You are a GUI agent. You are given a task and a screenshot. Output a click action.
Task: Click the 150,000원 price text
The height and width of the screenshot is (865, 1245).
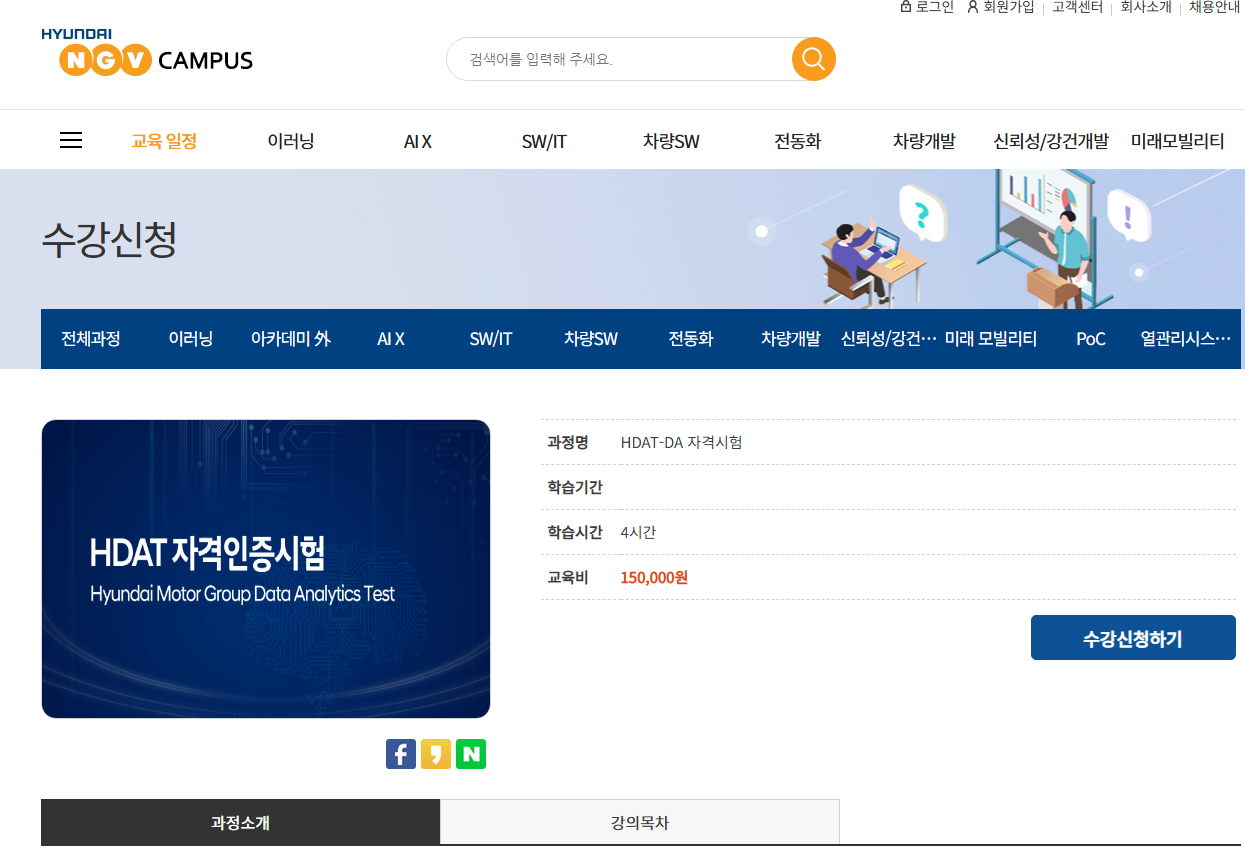click(654, 578)
